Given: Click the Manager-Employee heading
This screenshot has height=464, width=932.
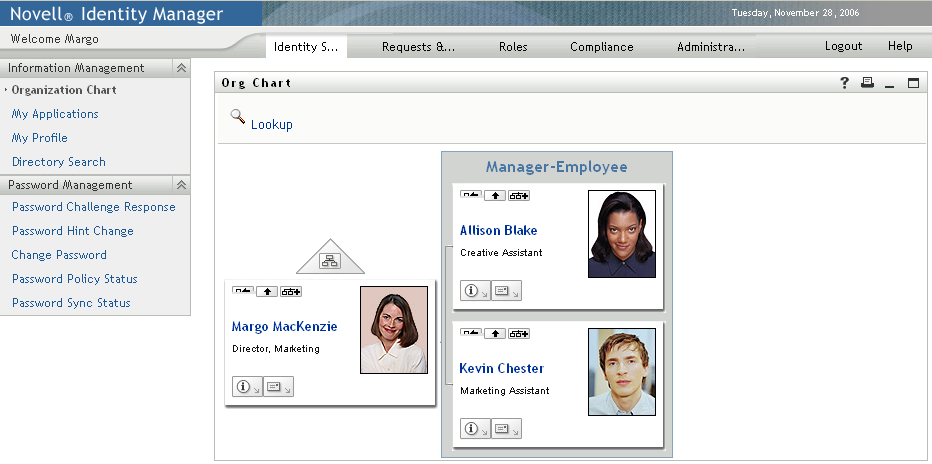Looking at the screenshot, I should click(556, 167).
